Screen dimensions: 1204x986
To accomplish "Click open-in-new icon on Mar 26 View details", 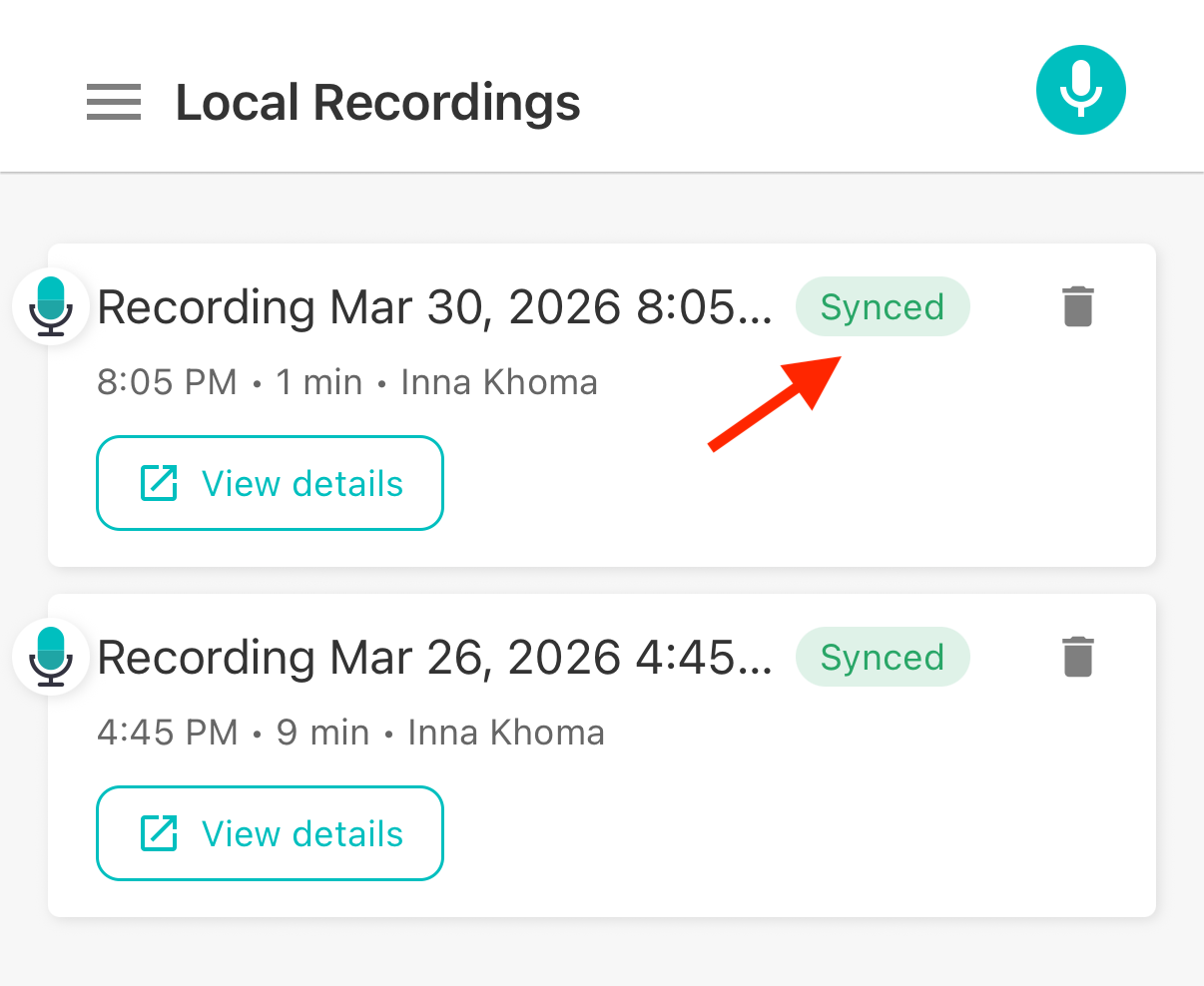I will click(x=159, y=833).
